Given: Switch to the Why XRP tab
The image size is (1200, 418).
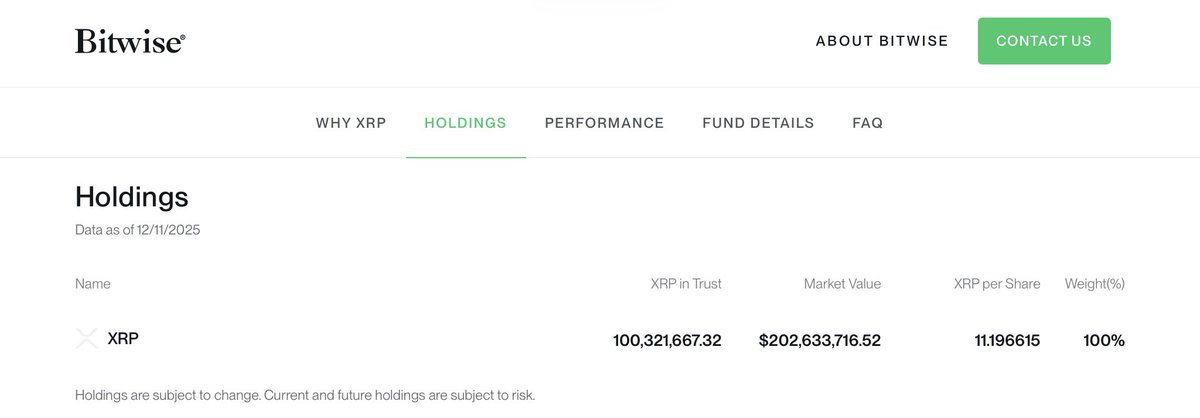Looking at the screenshot, I should pos(351,123).
